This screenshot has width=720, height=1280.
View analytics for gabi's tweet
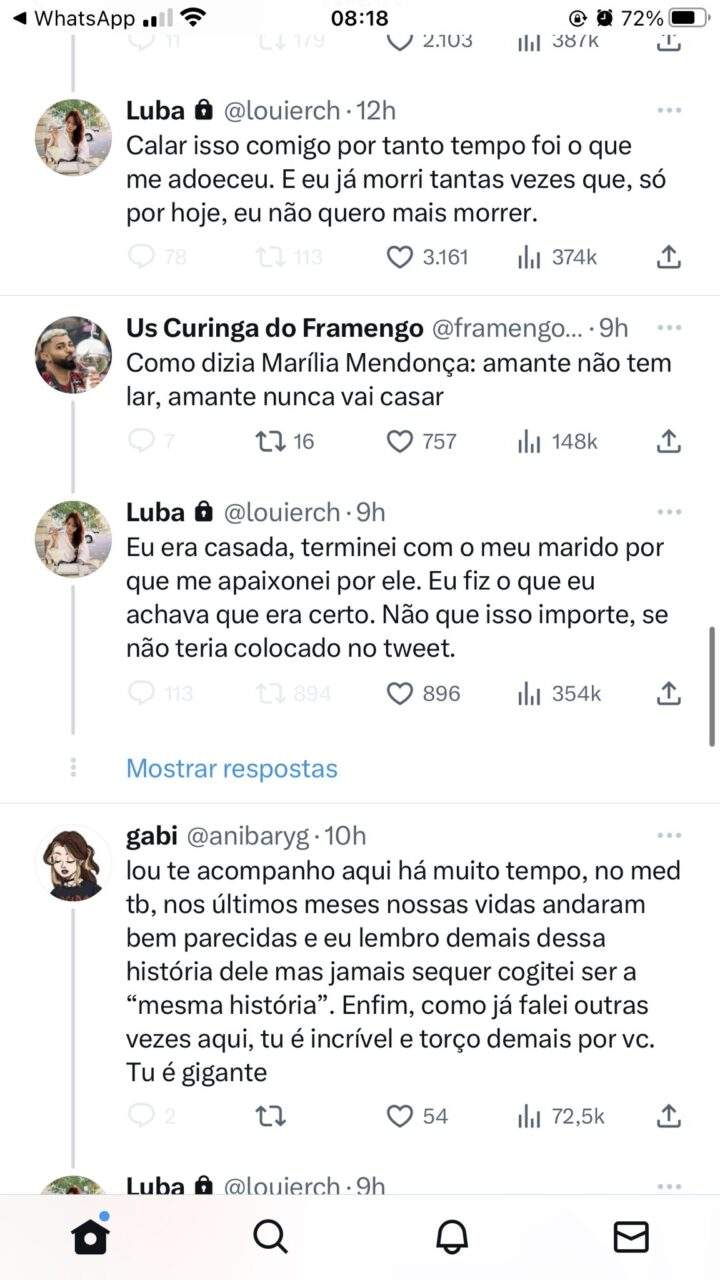pos(529,1116)
